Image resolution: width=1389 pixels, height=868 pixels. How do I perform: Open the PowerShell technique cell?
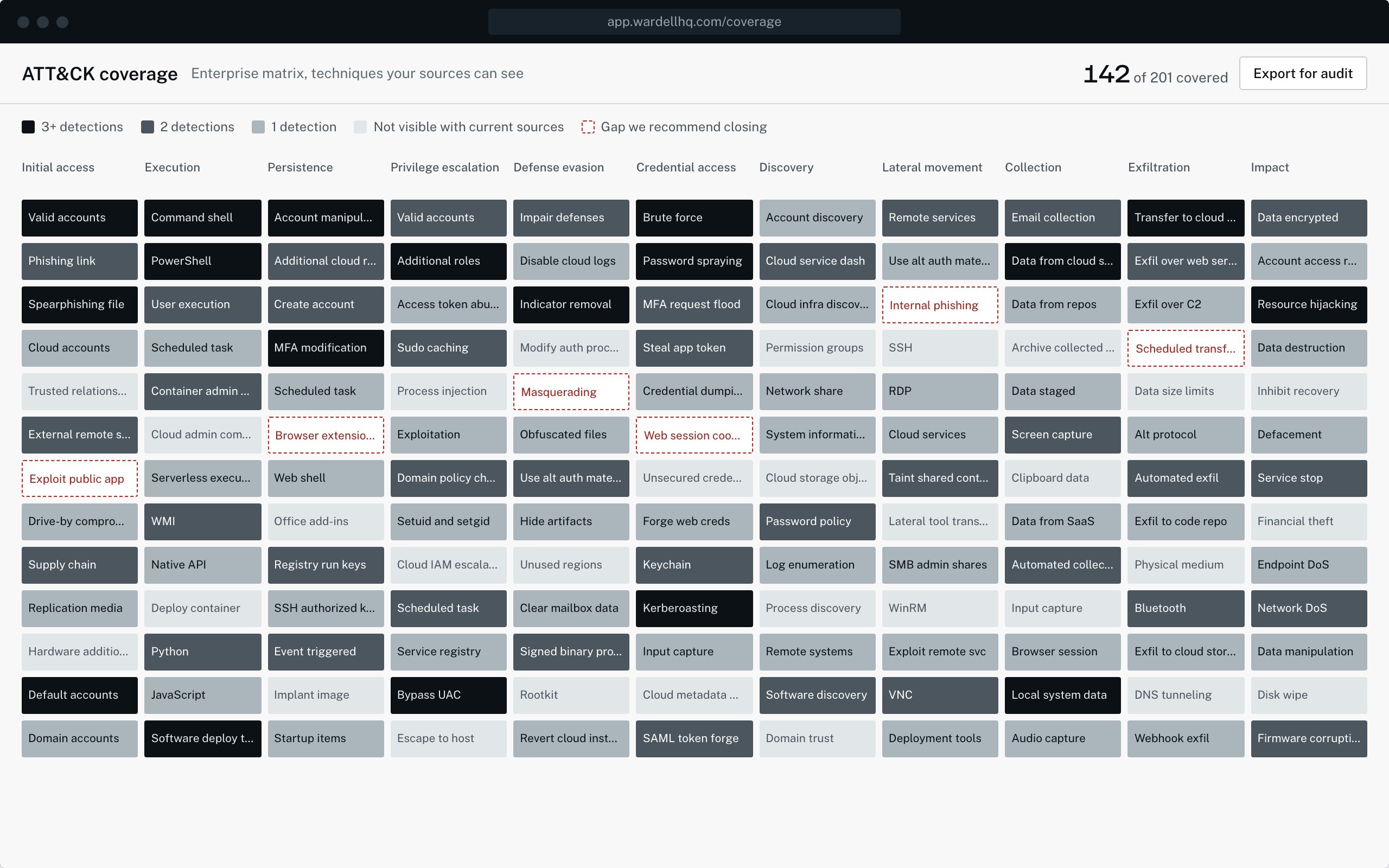pos(202,261)
